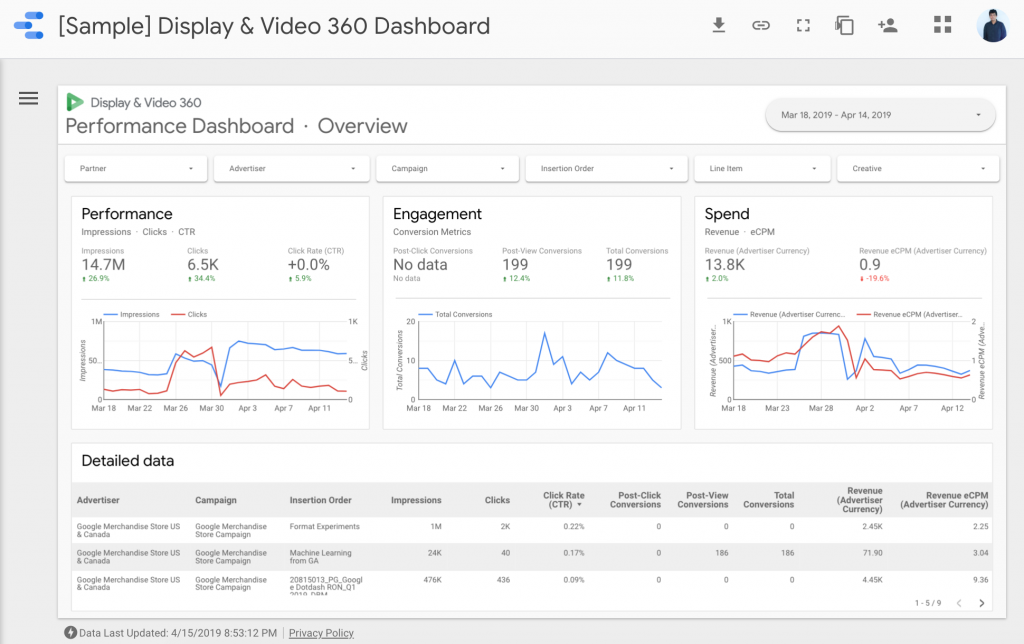Sort table by Campaign column header

(x=216, y=500)
